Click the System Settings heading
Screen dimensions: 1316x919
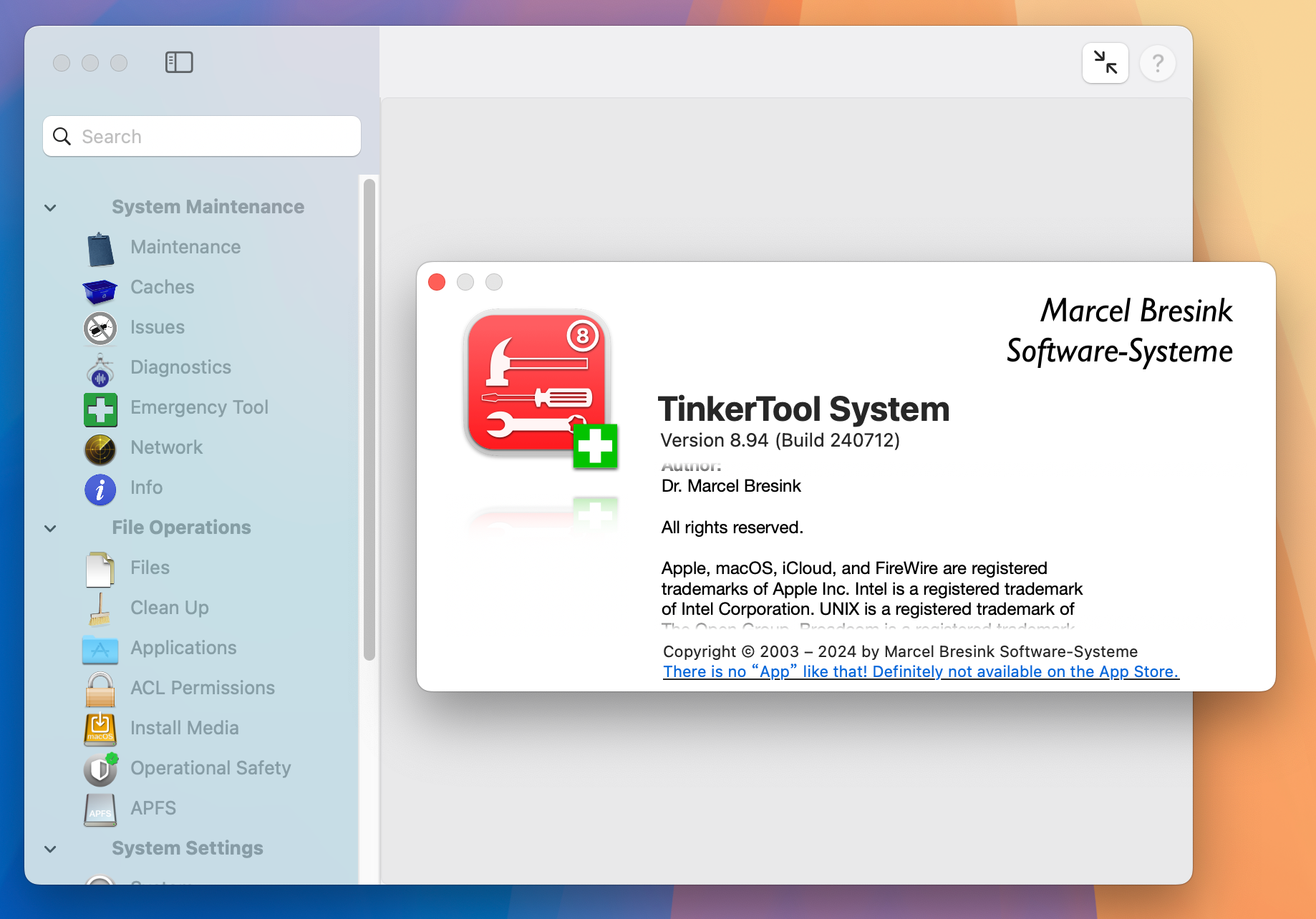pyautogui.click(x=188, y=848)
